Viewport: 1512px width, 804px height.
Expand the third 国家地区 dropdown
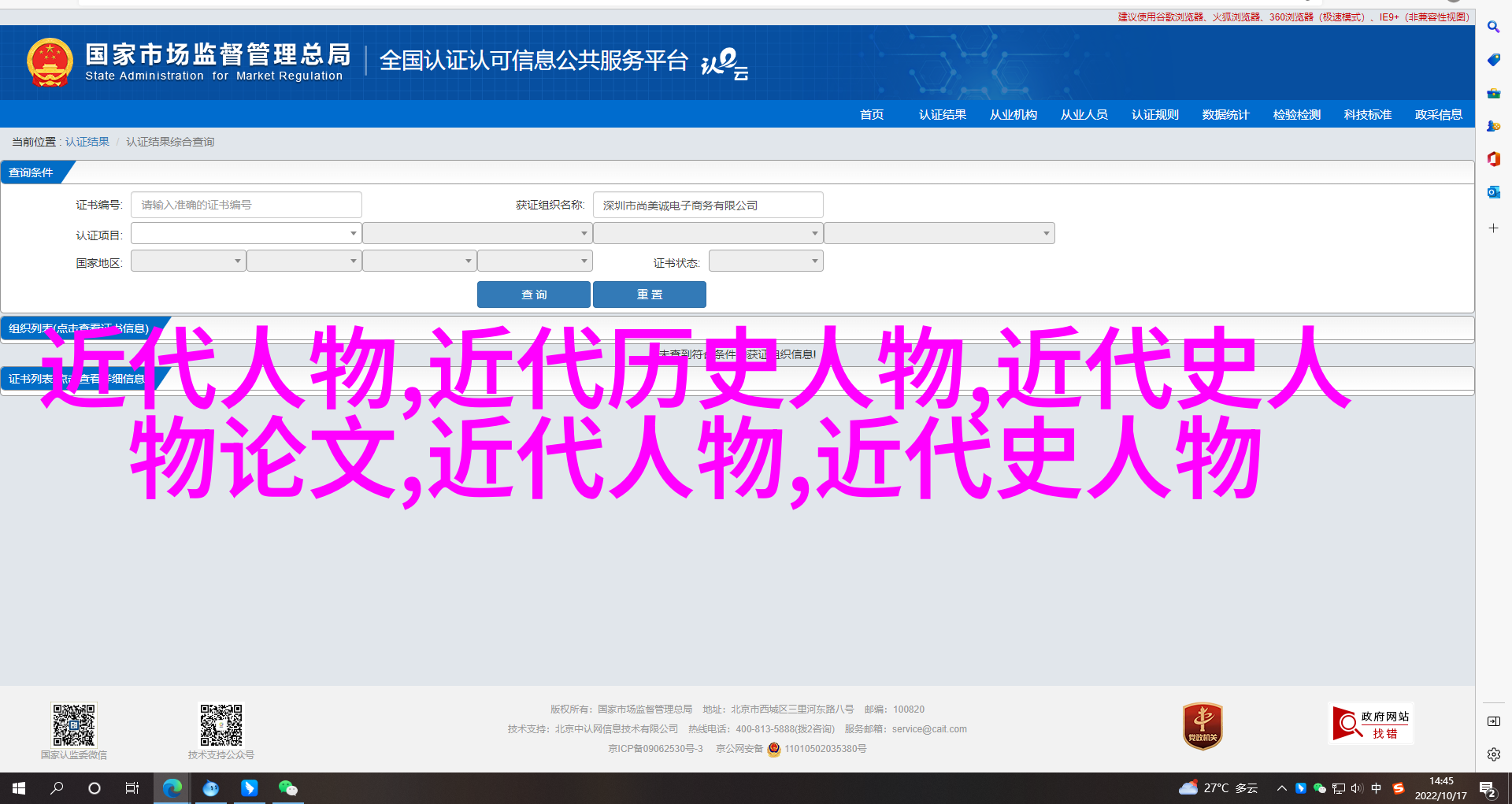tap(420, 261)
